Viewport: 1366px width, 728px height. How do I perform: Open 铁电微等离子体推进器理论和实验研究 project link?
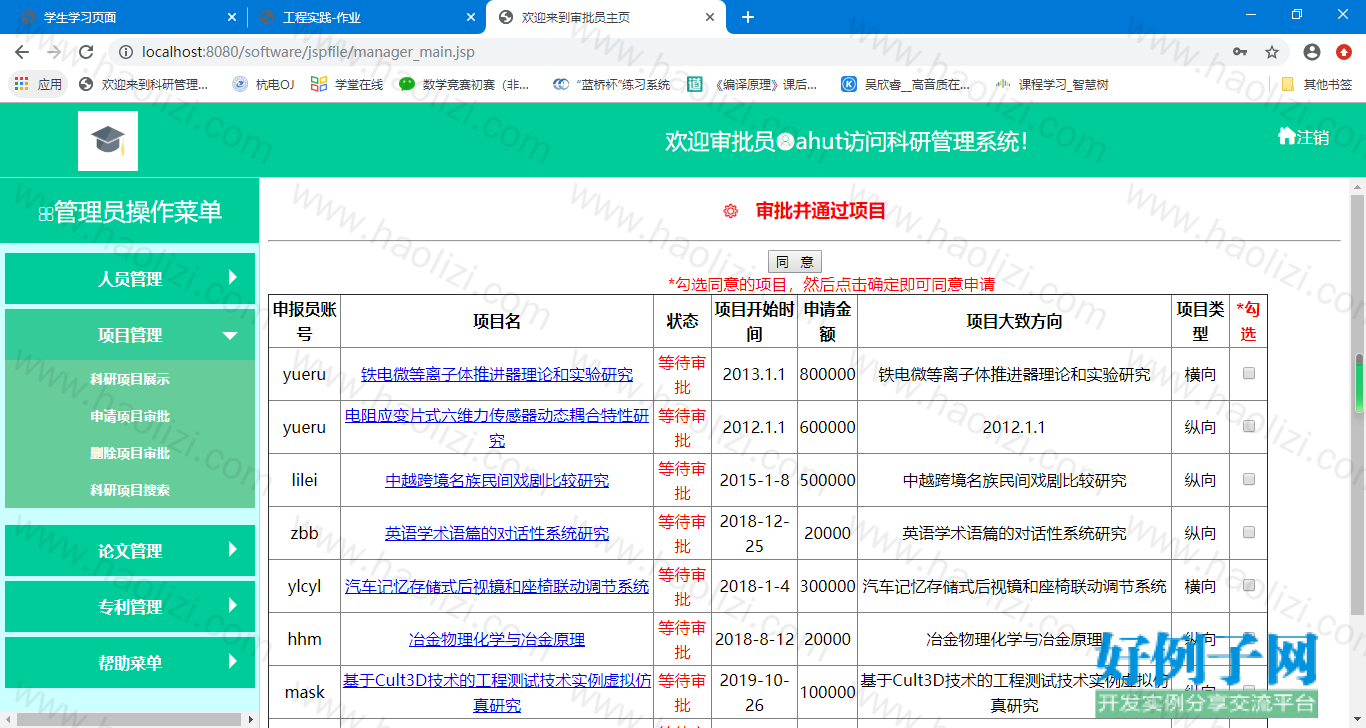point(497,375)
